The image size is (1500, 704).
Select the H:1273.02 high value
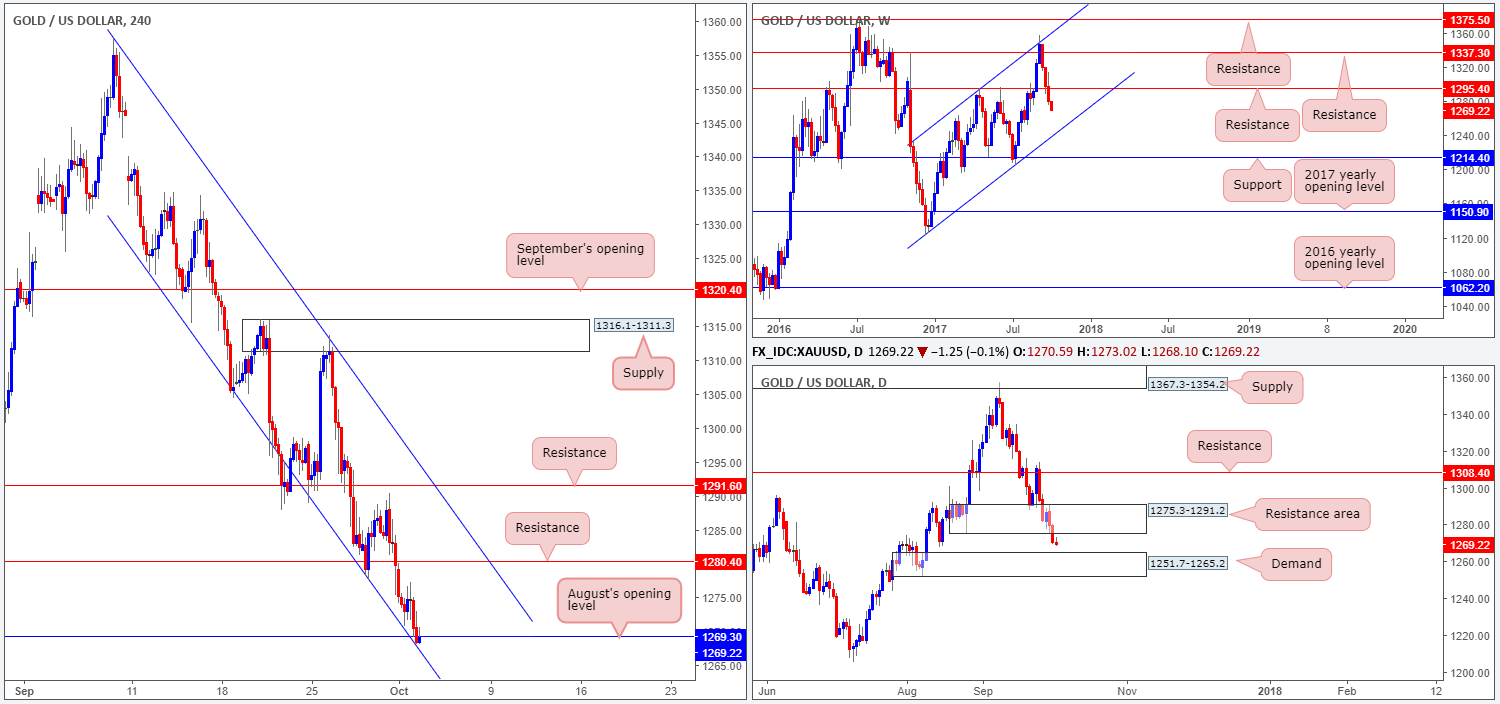(1108, 354)
